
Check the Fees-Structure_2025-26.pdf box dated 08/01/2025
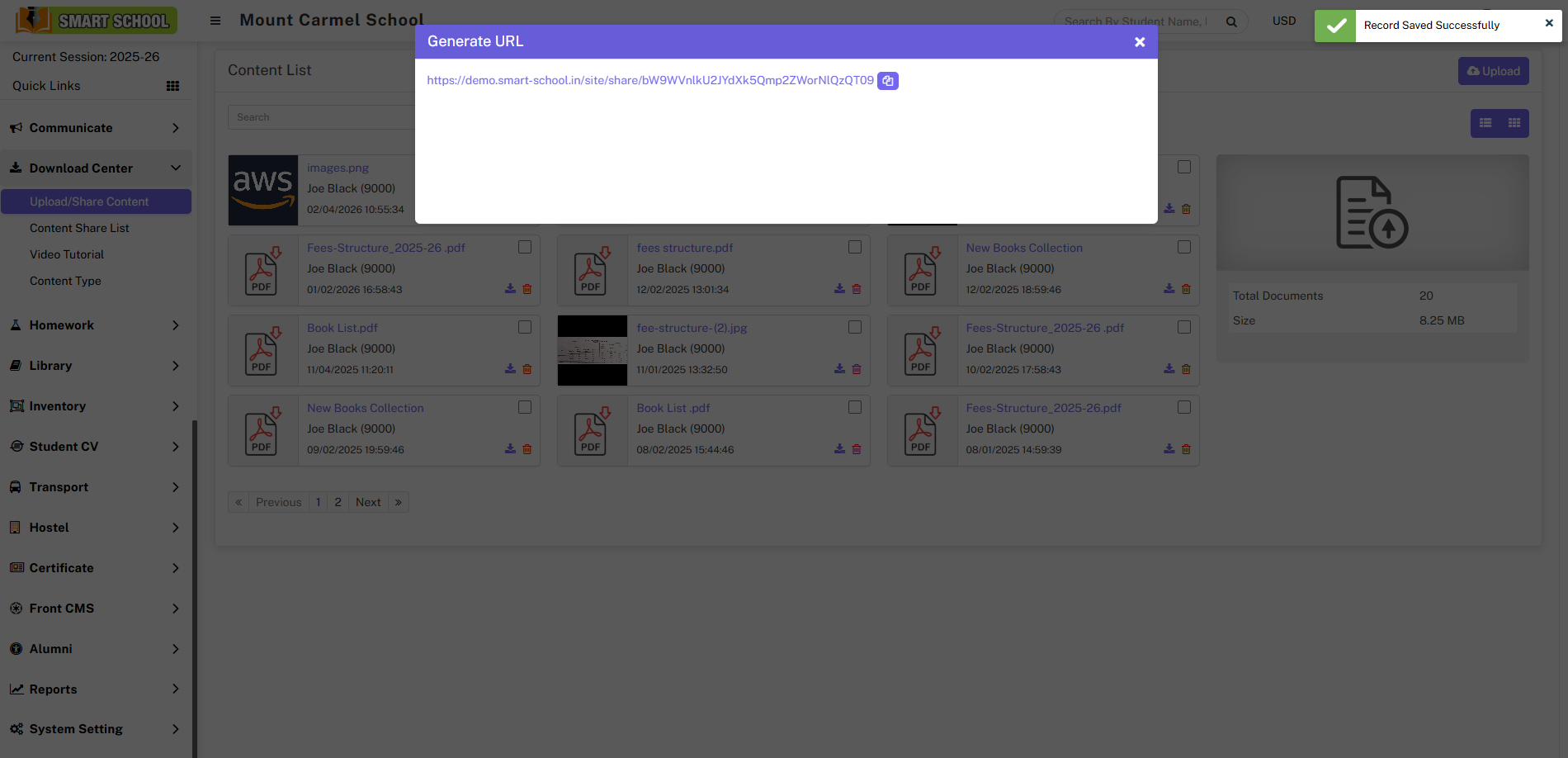[x=1184, y=407]
